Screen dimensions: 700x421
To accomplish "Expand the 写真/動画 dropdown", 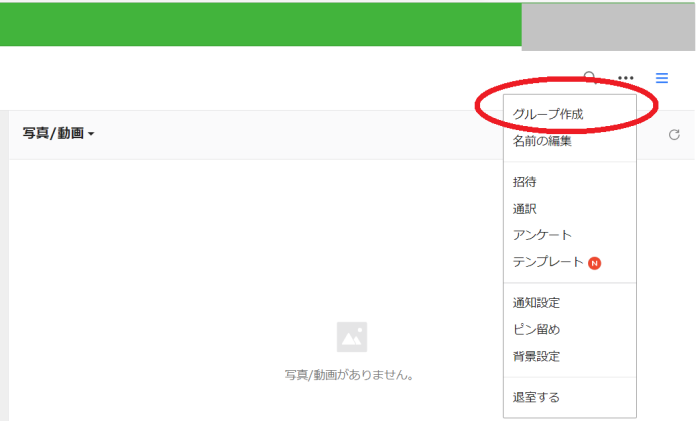I will [58, 133].
